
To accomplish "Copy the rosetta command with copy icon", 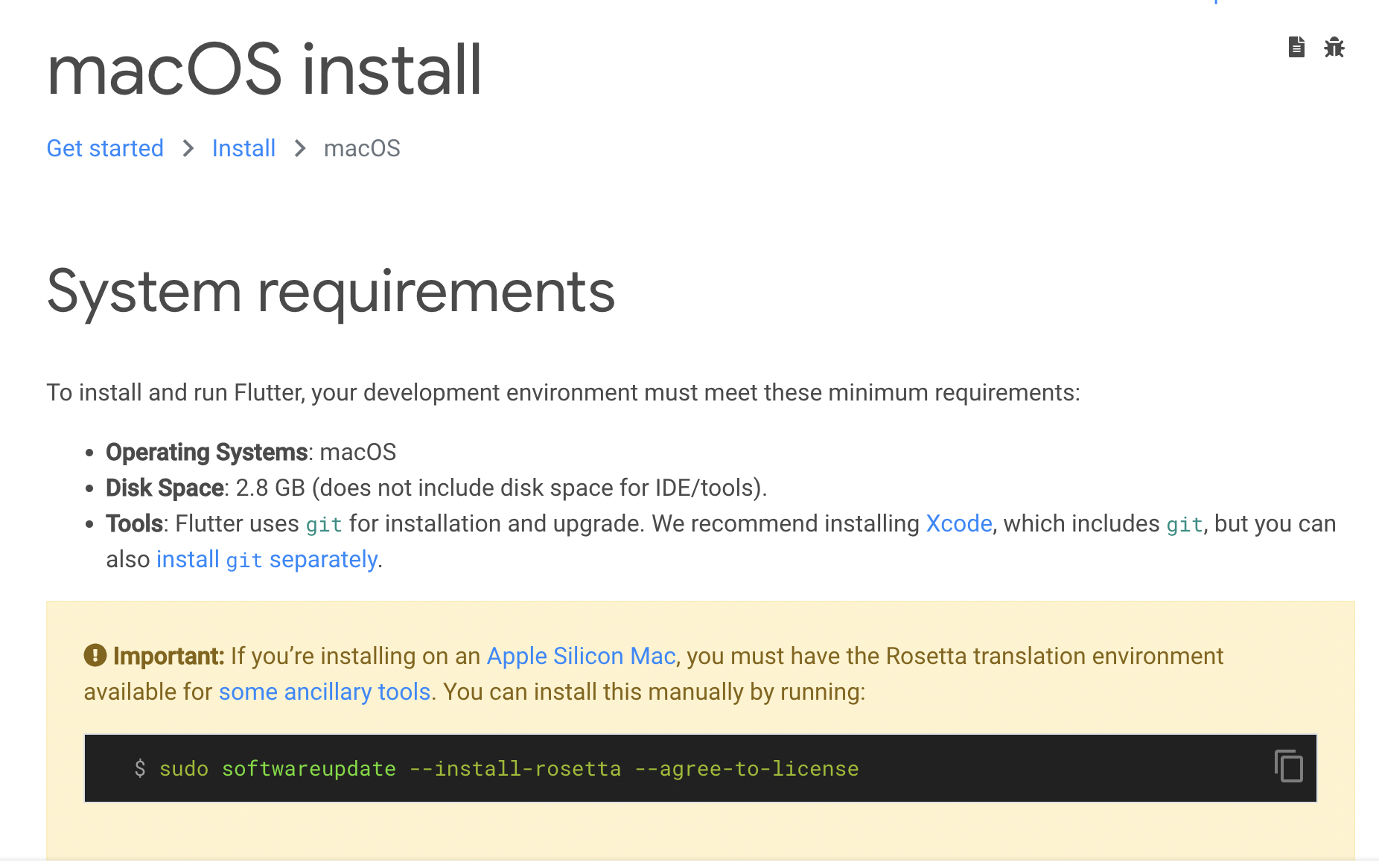I will click(1288, 766).
